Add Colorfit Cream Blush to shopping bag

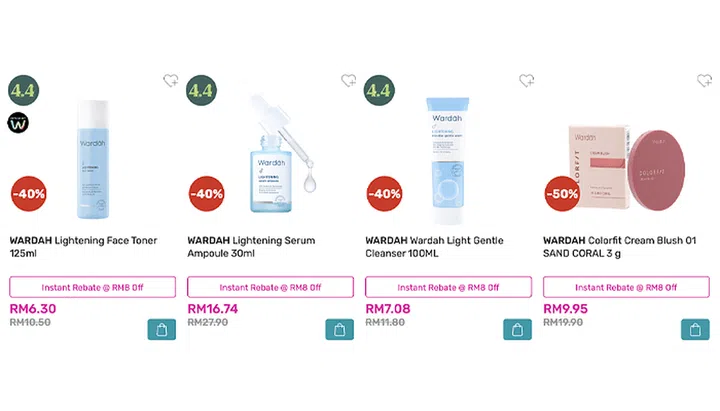coord(695,329)
